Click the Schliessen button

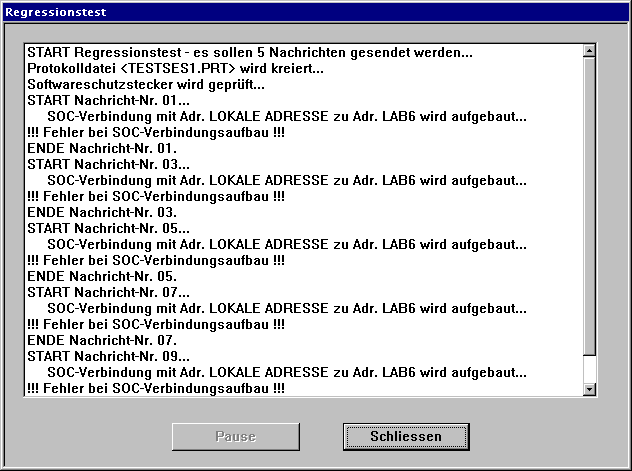[x=406, y=436]
